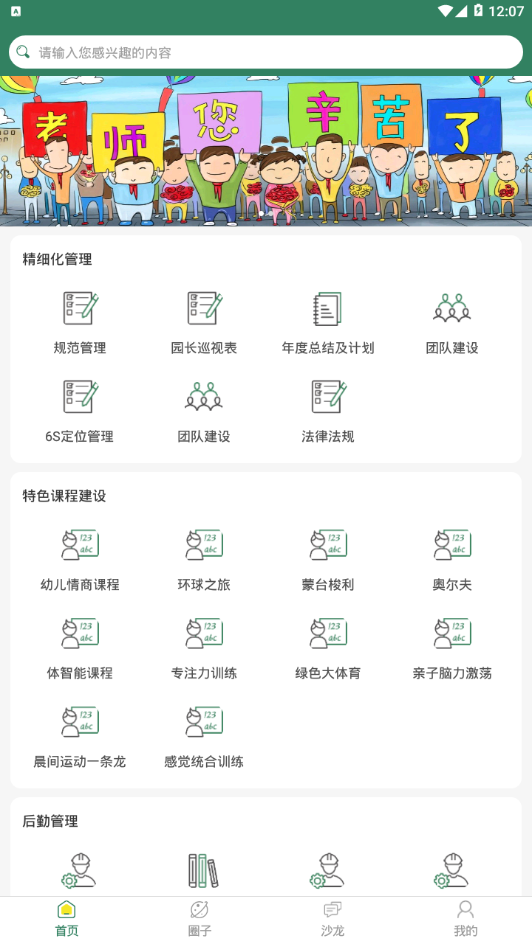Screen dimensions: 532x944
Task: Open the 蒙台梭利 course icon
Action: [328, 545]
